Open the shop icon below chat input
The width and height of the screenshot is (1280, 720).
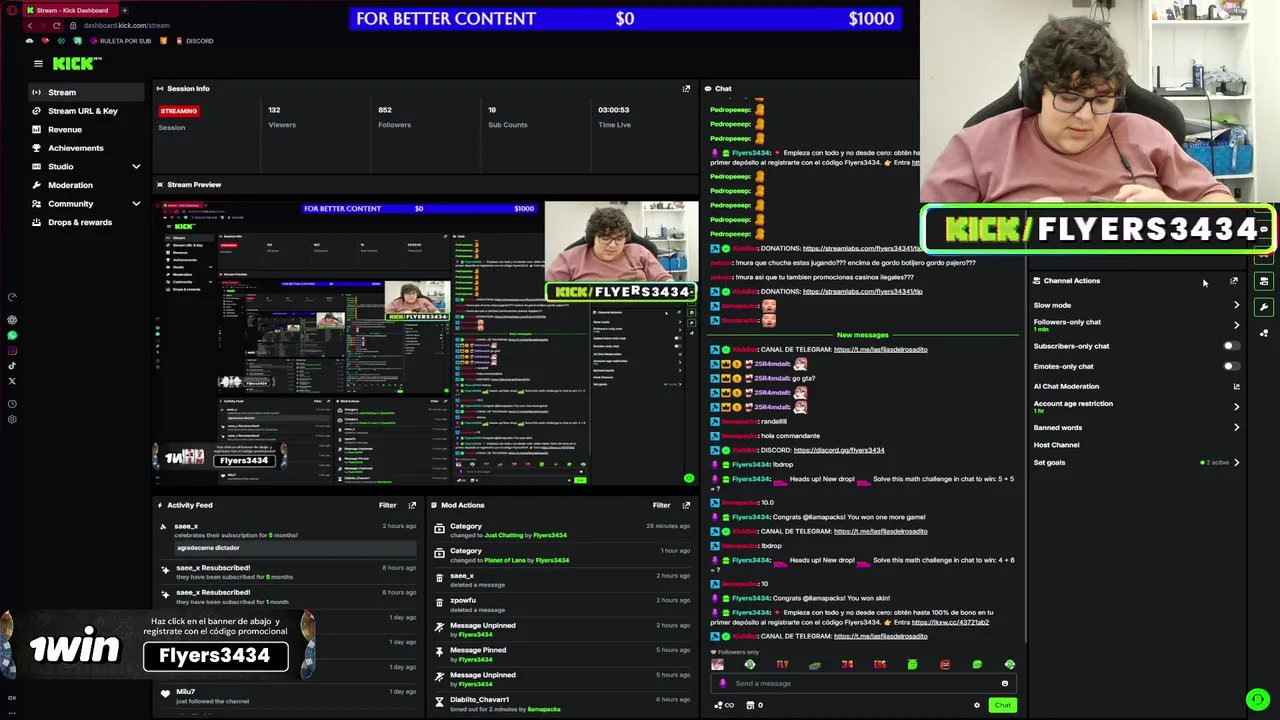pos(750,705)
